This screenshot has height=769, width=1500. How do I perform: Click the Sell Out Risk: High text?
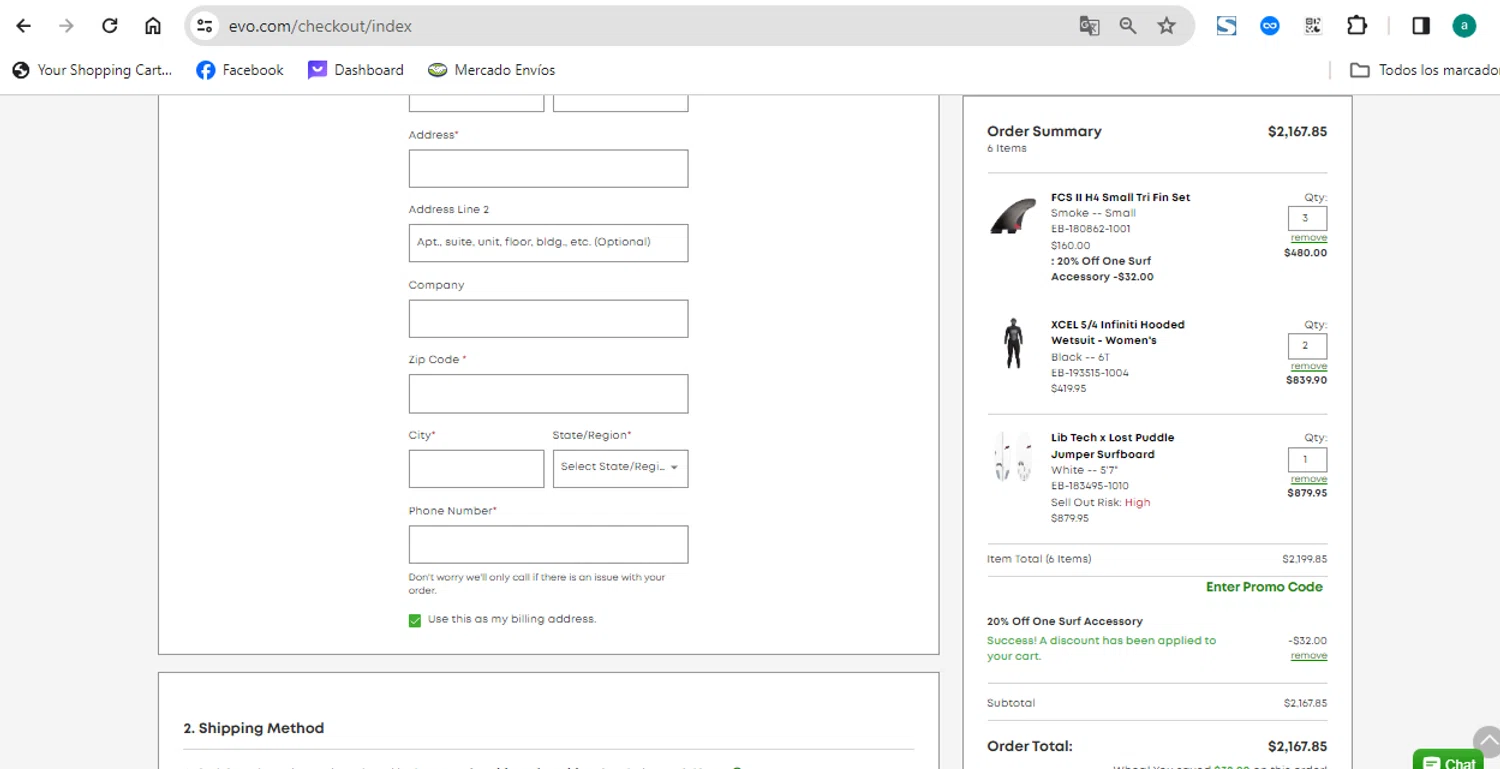(1100, 502)
